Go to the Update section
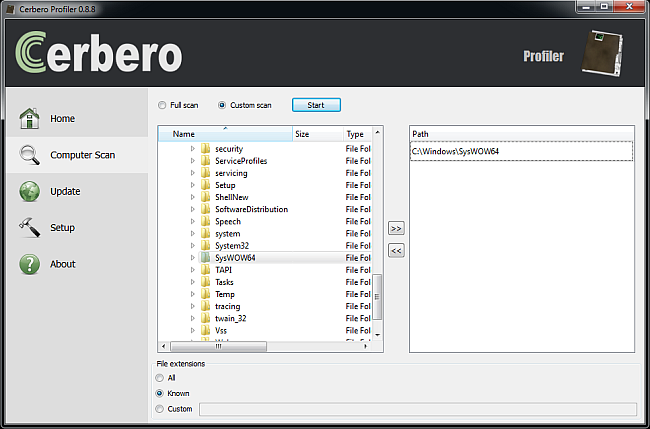This screenshot has height=429, width=650. tap(77, 191)
